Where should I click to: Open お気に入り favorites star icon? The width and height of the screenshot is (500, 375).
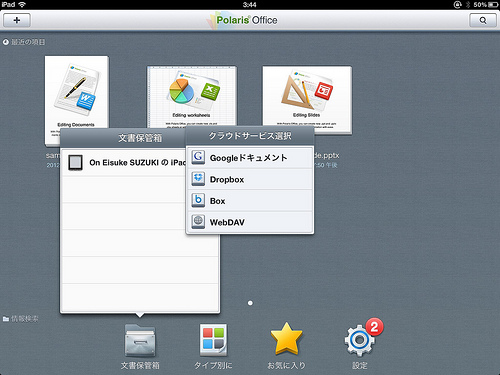[x=286, y=339]
